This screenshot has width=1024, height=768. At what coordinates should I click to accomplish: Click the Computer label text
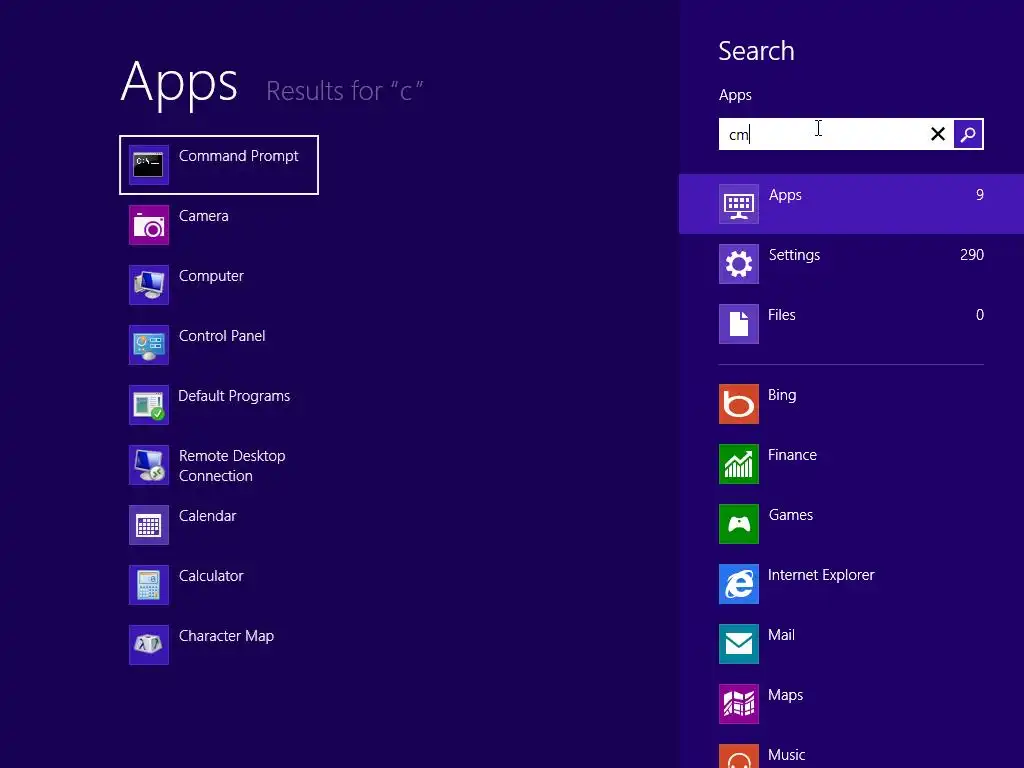coord(211,276)
